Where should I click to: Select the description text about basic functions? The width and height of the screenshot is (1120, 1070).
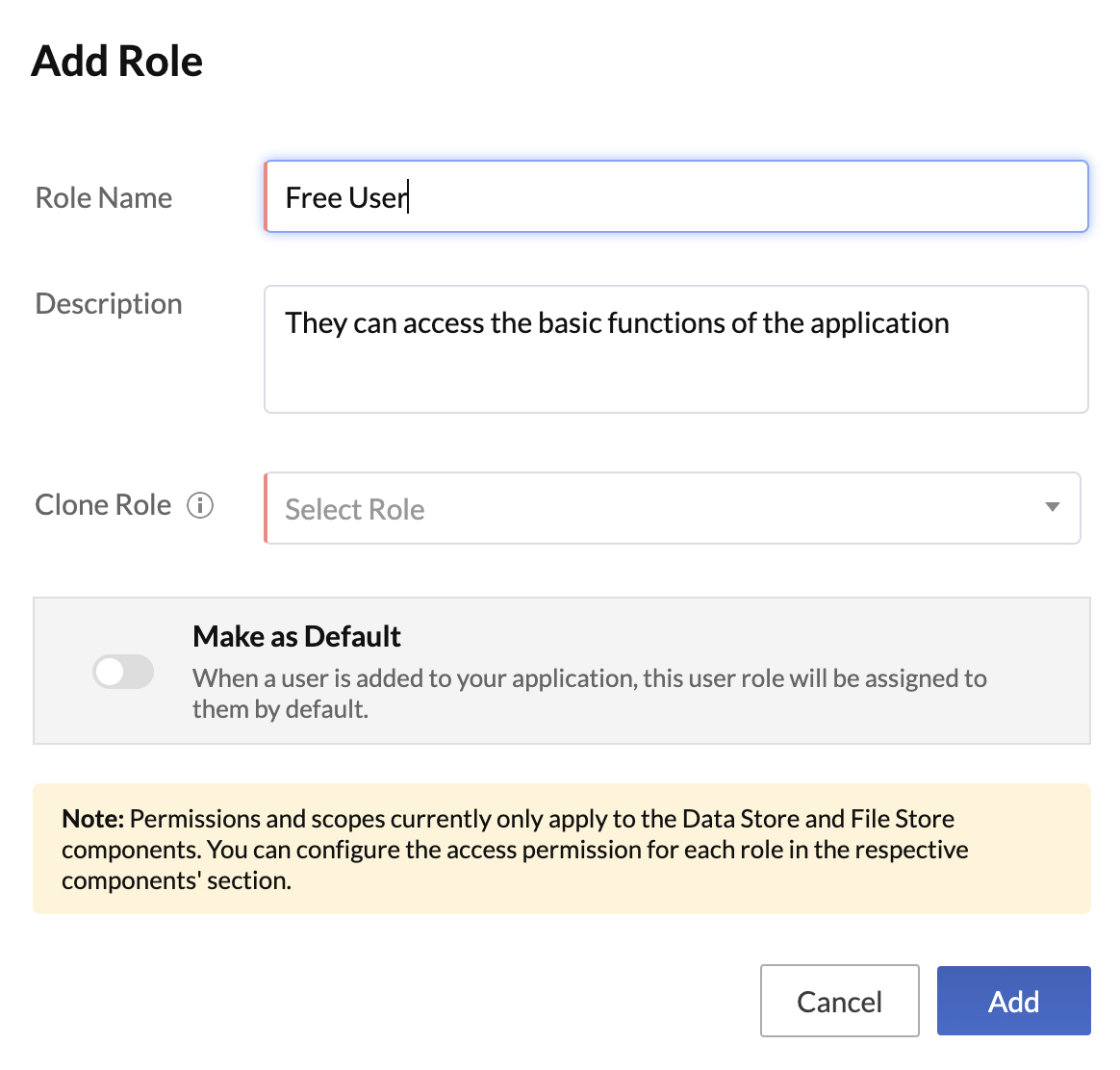(617, 323)
